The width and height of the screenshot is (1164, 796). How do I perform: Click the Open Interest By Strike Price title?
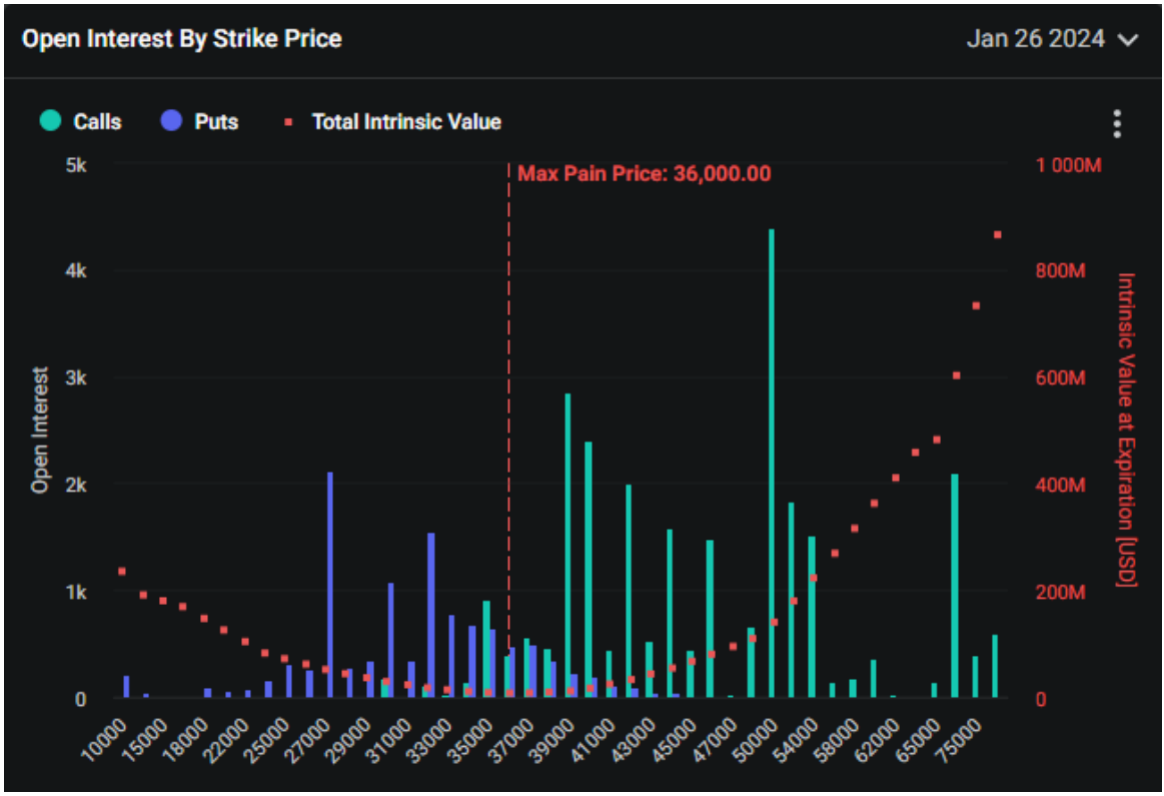[x=182, y=39]
